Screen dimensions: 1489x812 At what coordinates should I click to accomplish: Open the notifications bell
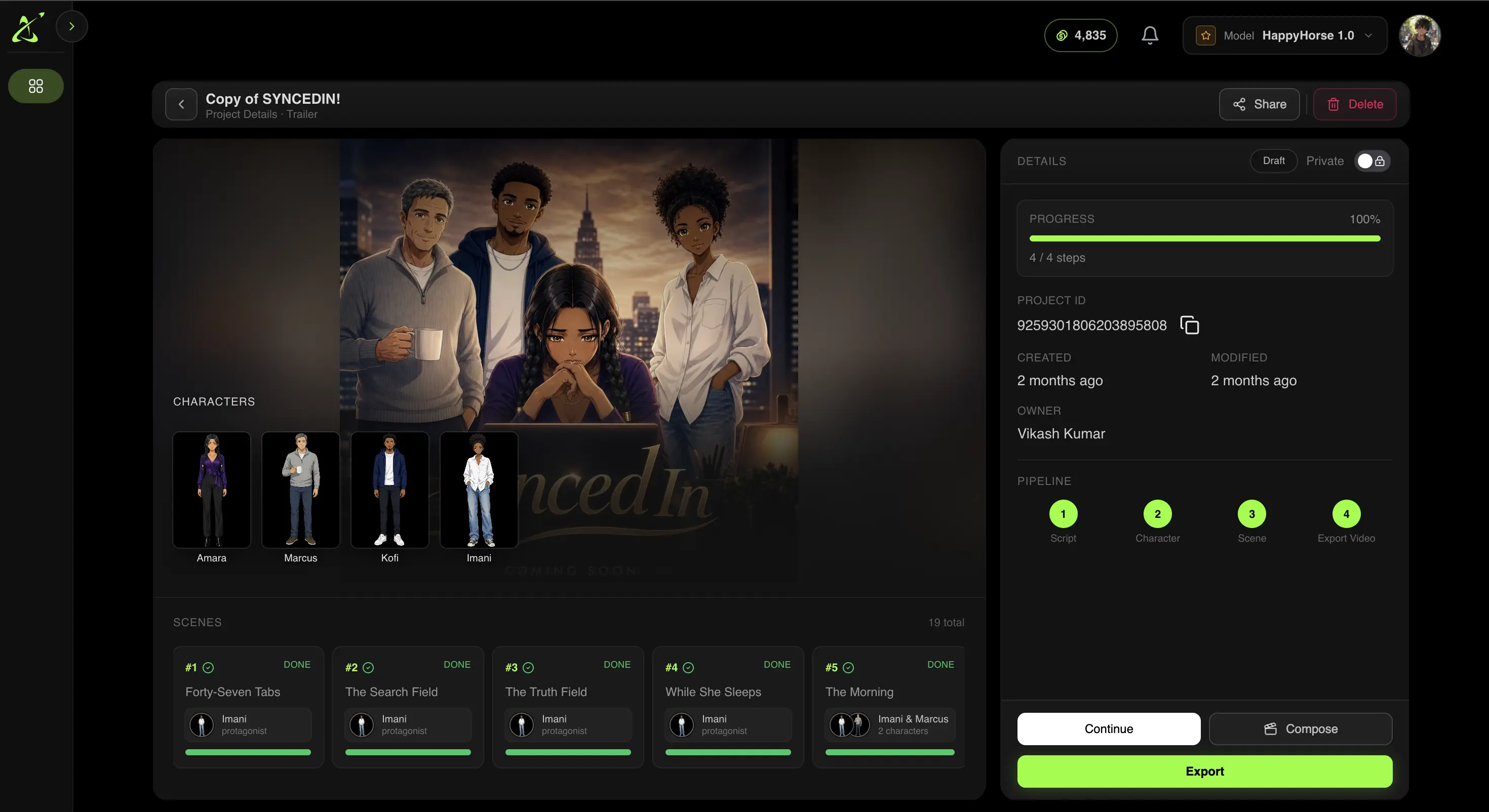pyautogui.click(x=1150, y=35)
